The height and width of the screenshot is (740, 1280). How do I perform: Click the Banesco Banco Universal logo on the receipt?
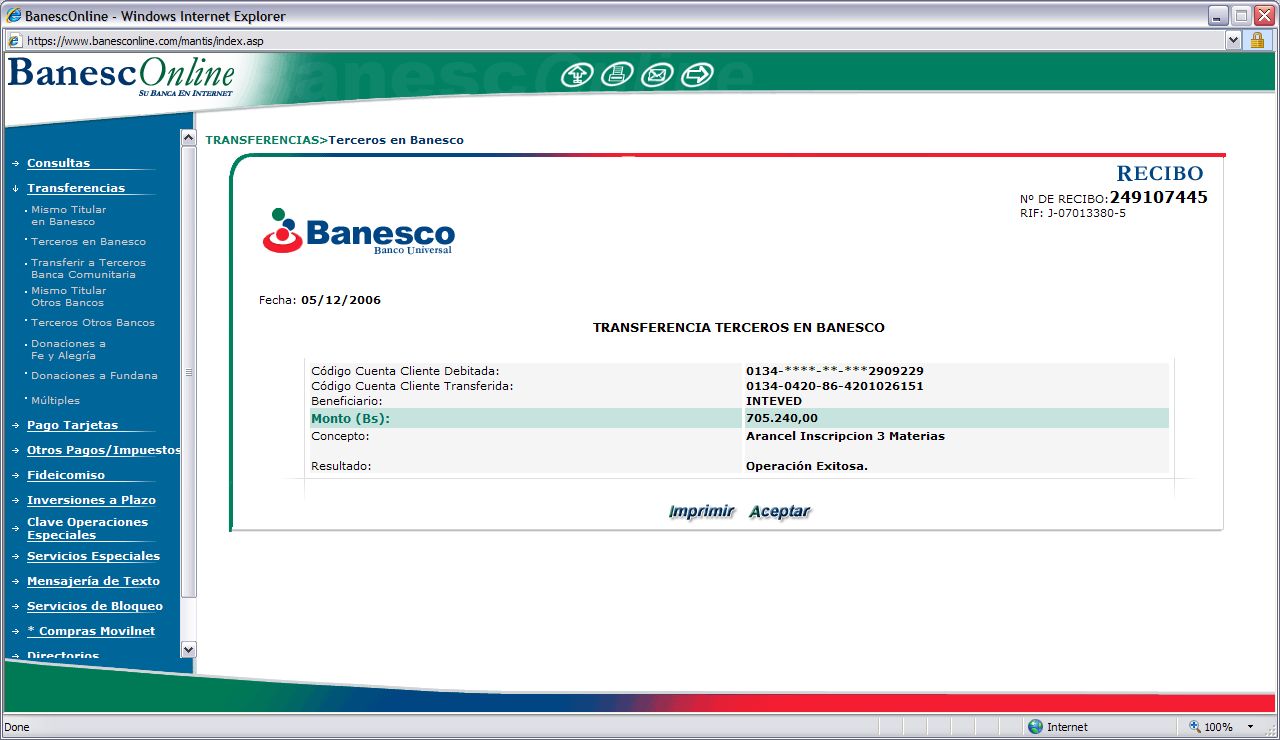click(358, 231)
